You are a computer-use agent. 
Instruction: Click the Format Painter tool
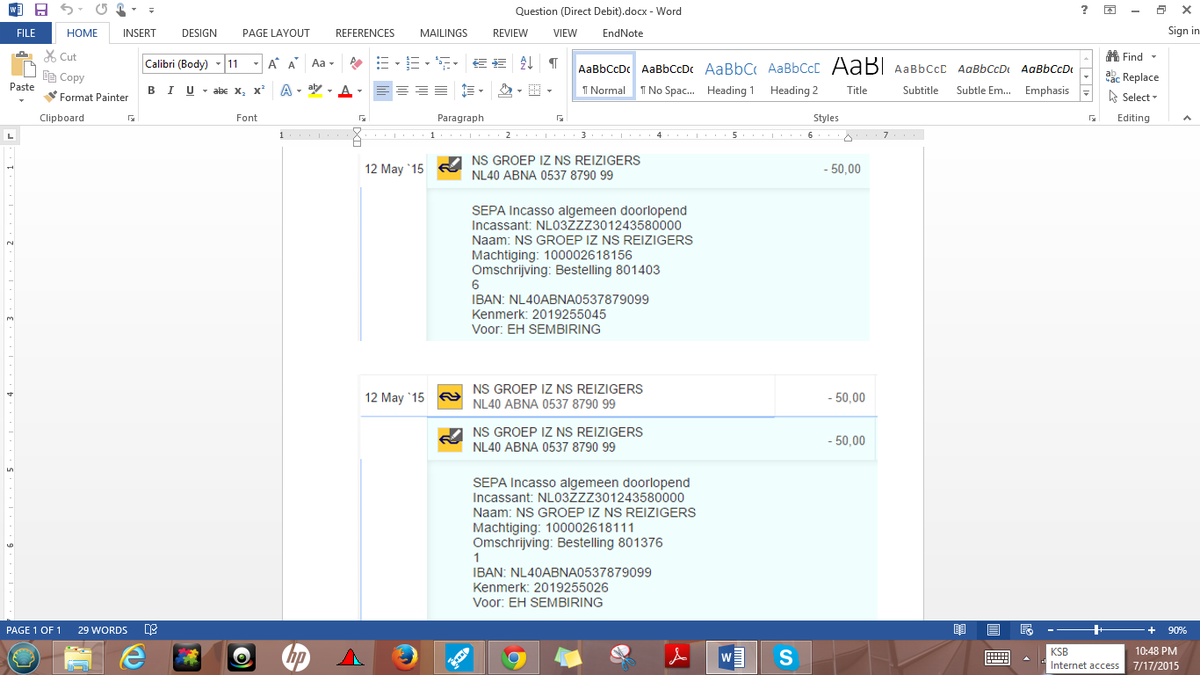coord(86,97)
